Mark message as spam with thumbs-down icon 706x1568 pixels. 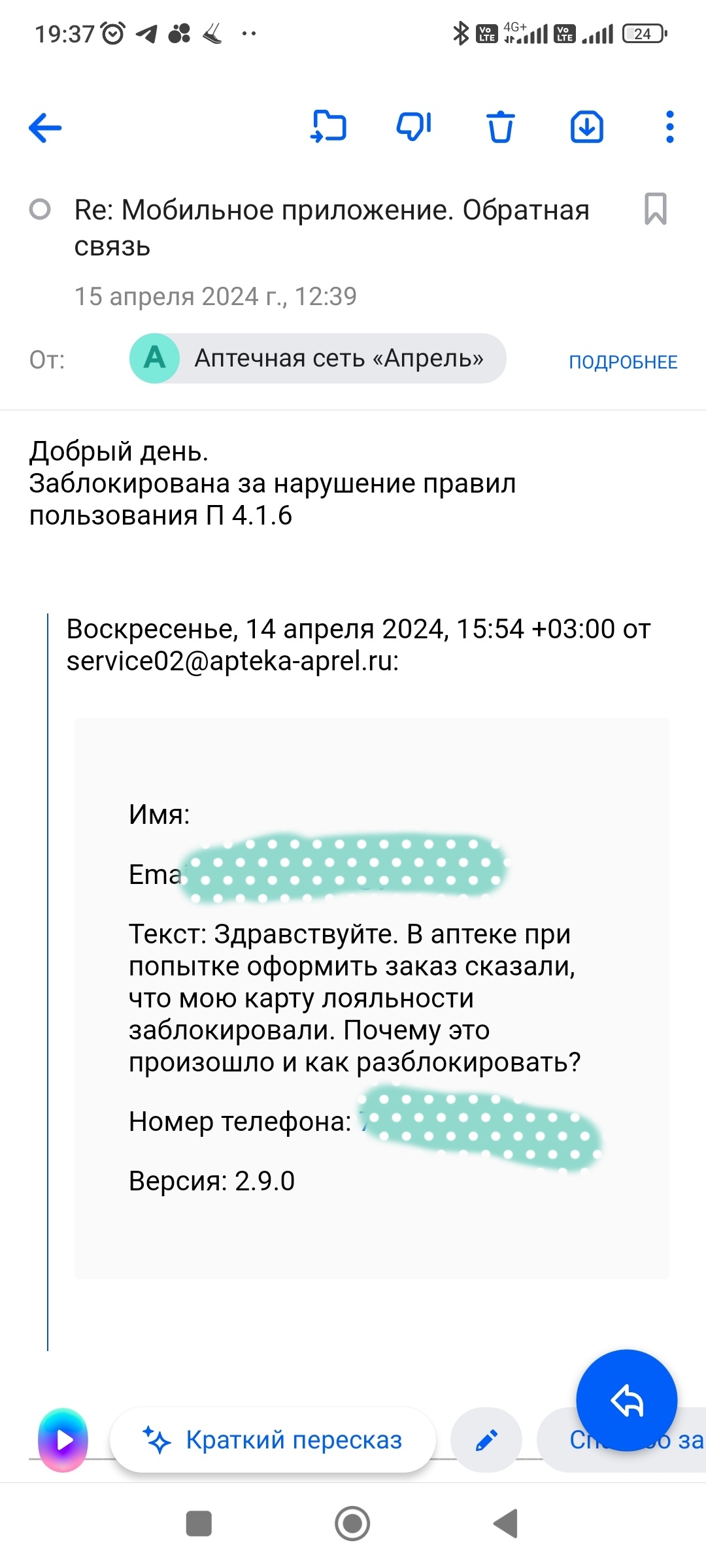[414, 126]
